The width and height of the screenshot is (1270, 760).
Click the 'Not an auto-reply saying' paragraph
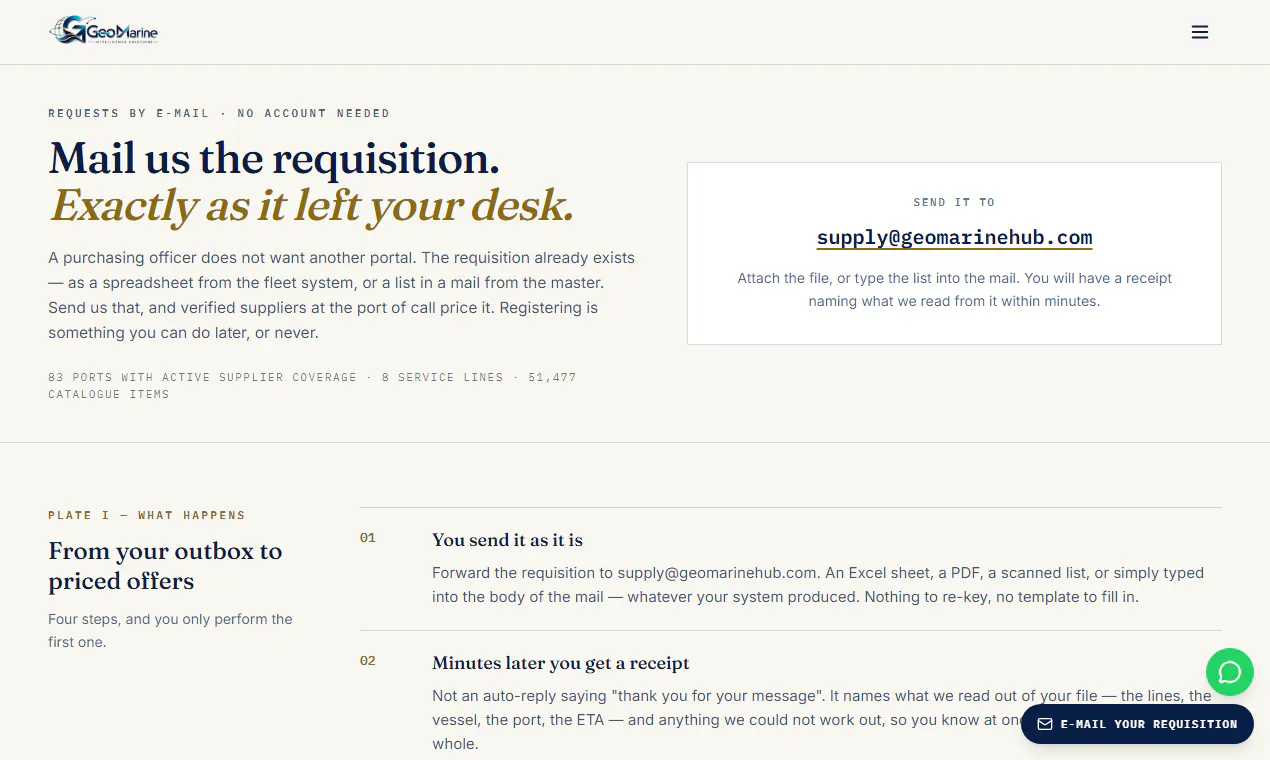822,719
